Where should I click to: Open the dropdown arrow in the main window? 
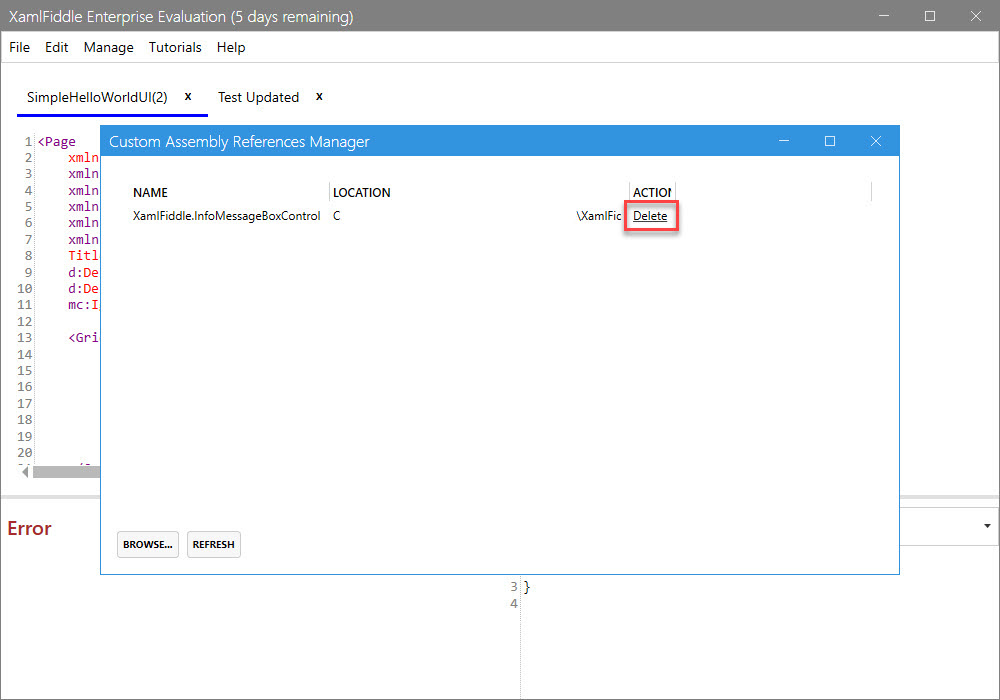[987, 526]
